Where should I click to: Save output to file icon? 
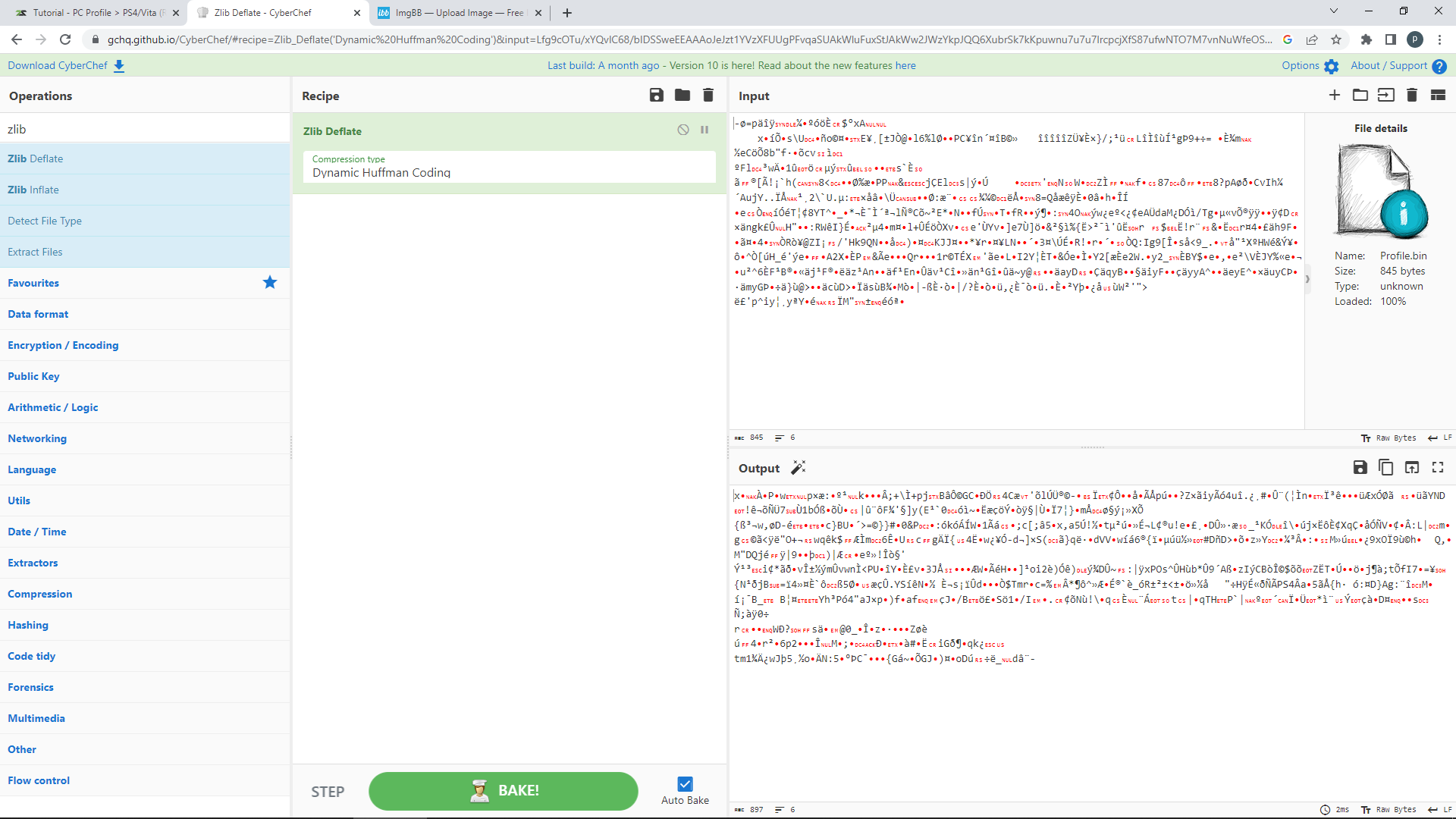click(x=1360, y=467)
